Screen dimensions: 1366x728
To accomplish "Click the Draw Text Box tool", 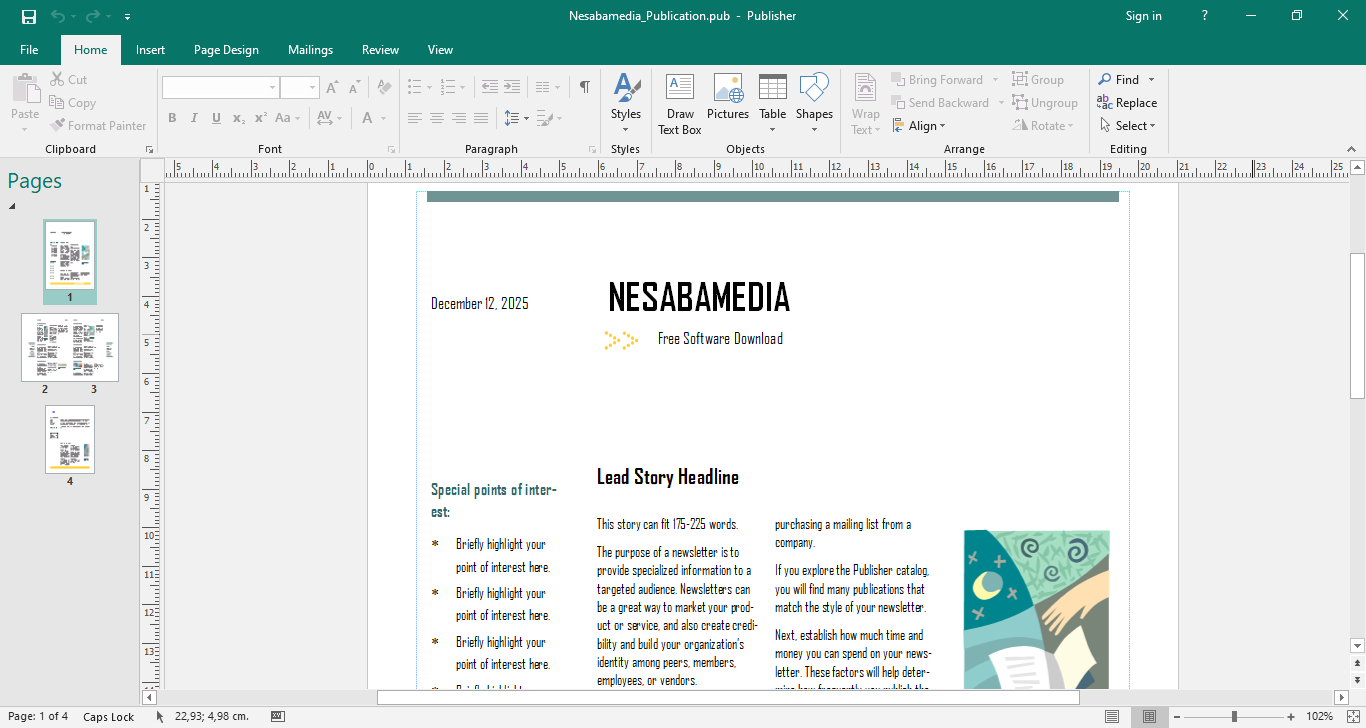I will click(680, 104).
